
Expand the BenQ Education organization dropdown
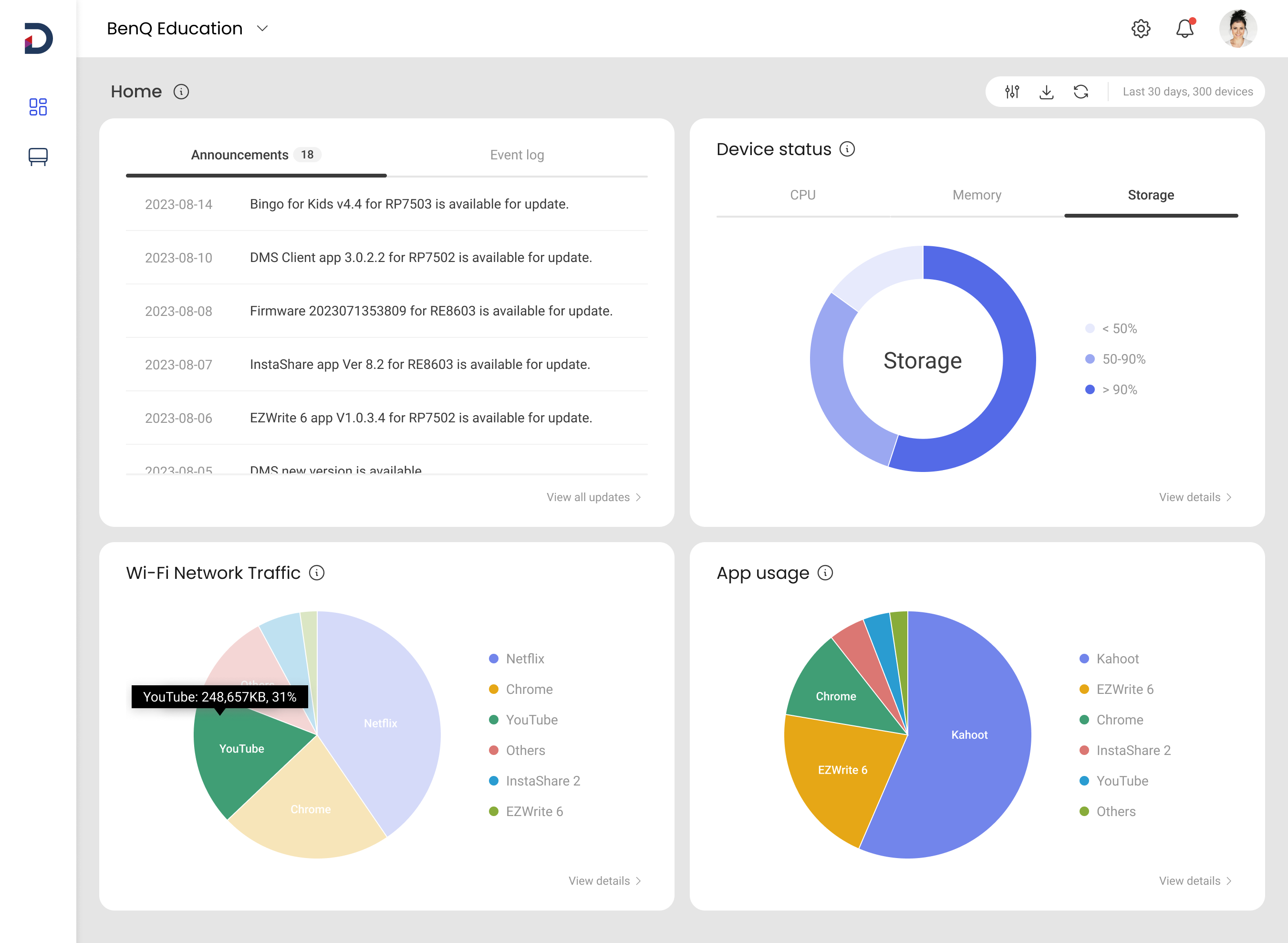click(x=262, y=29)
